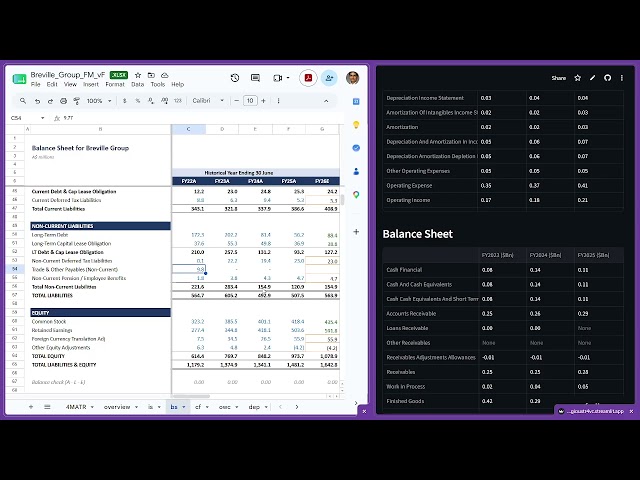Open the name box dropdown arrow
640x480 pixels.
42,118
